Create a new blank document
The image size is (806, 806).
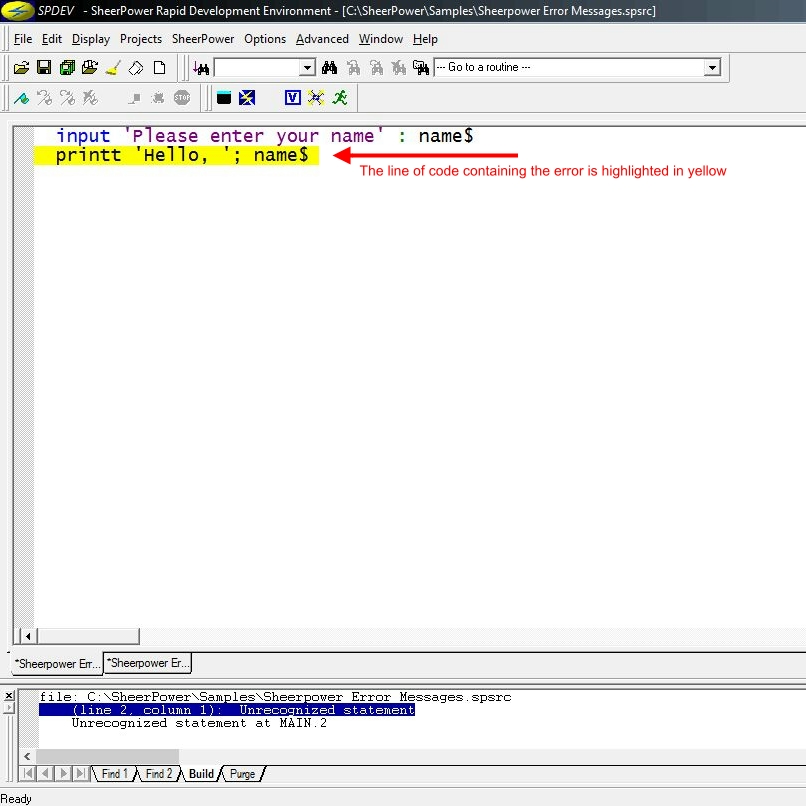pyautogui.click(x=159, y=67)
